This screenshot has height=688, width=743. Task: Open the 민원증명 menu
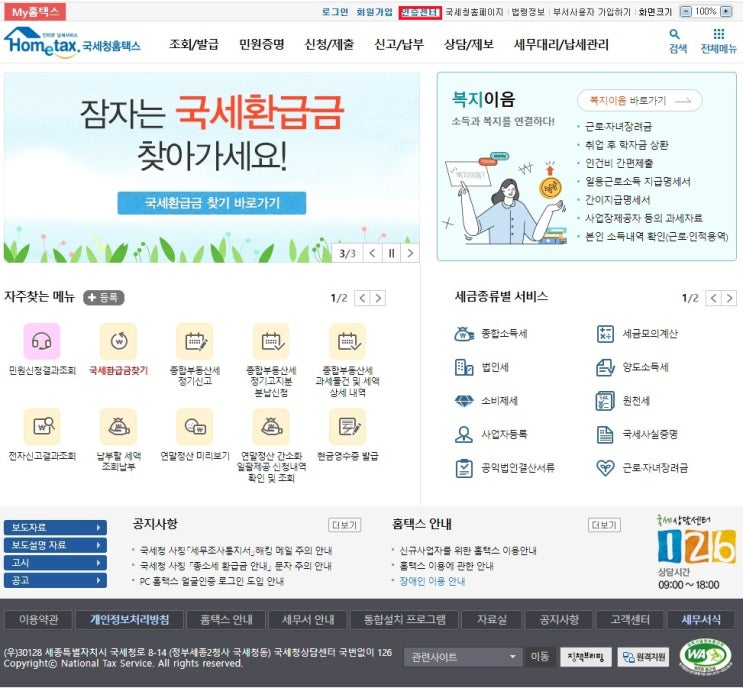click(x=262, y=45)
